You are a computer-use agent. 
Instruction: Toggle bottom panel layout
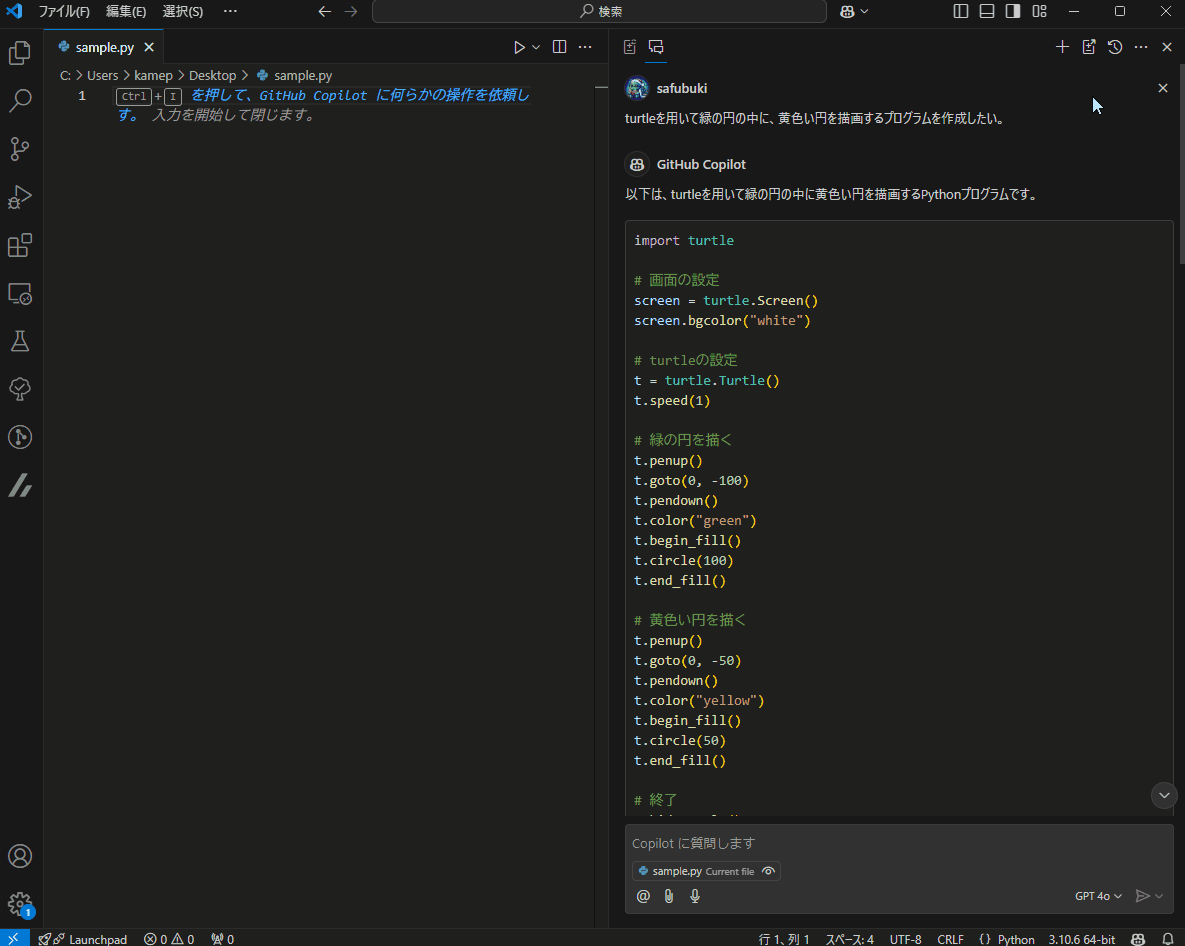point(987,11)
